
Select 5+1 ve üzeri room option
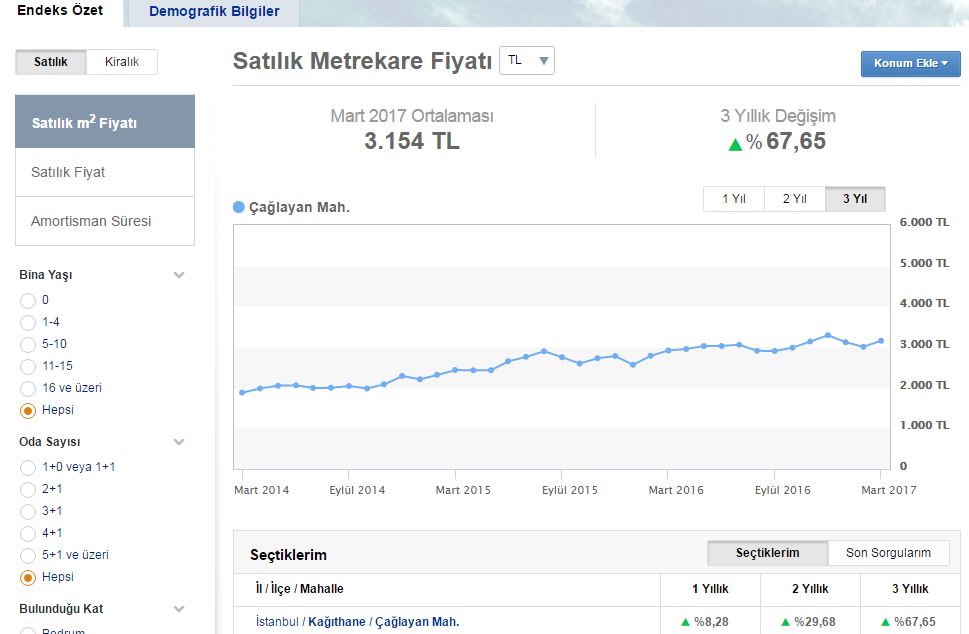(x=28, y=555)
